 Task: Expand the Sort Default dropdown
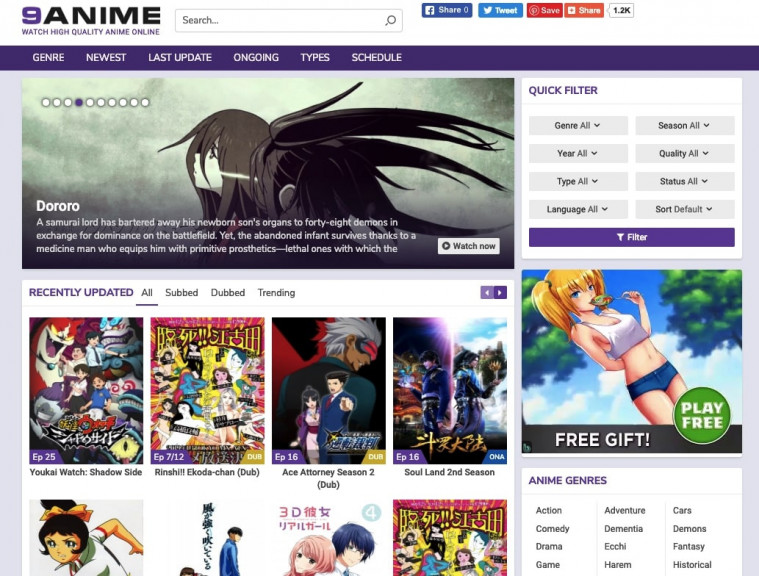[684, 209]
